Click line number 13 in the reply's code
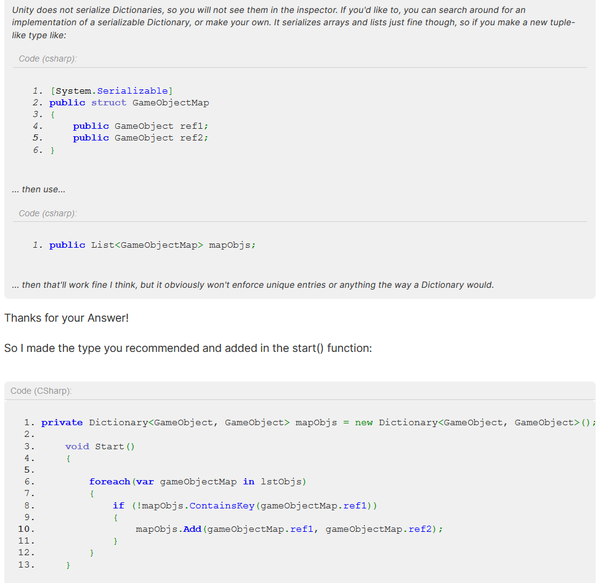600x583 pixels. coord(26,565)
